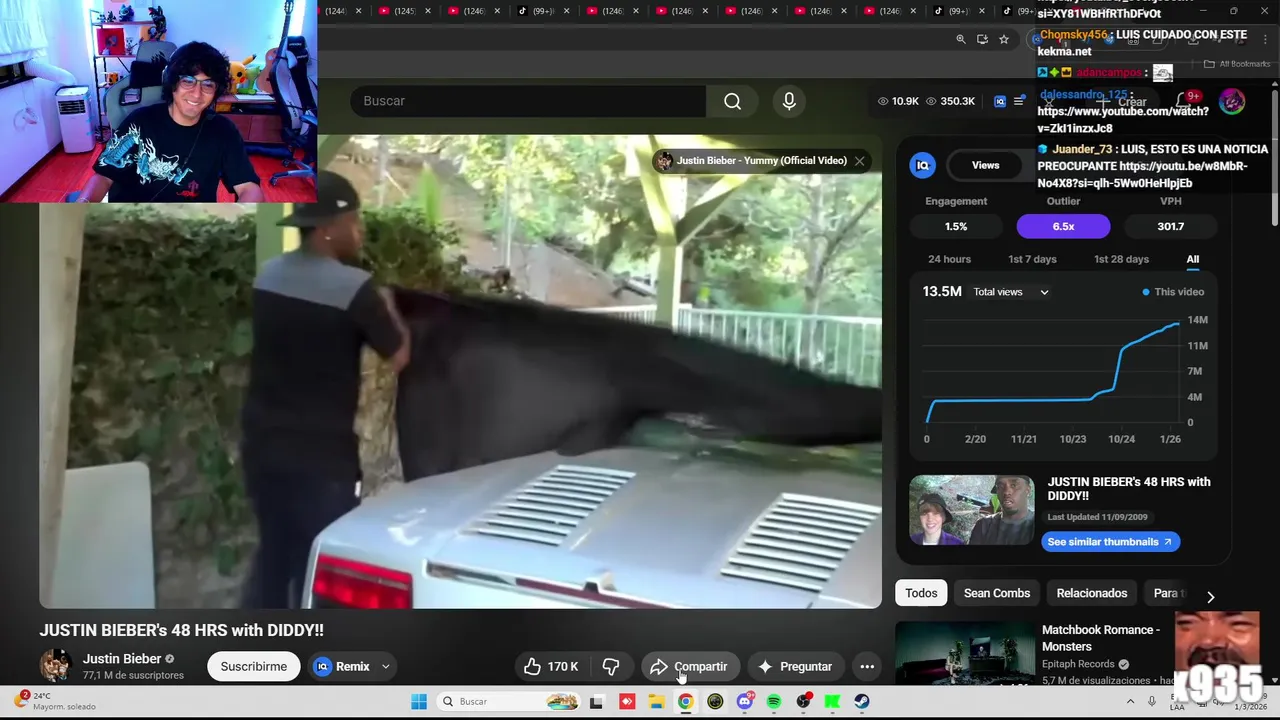Click See similar thumbnails button
This screenshot has width=1280, height=720.
click(1110, 542)
